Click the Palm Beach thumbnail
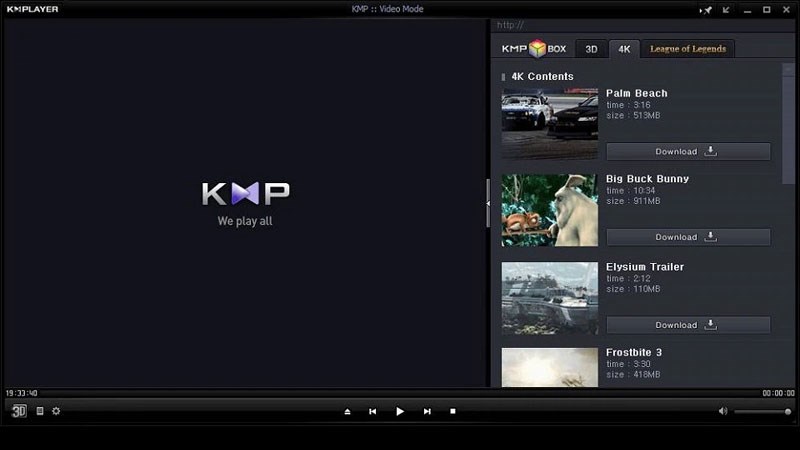This screenshot has height=450, width=800. (x=549, y=124)
